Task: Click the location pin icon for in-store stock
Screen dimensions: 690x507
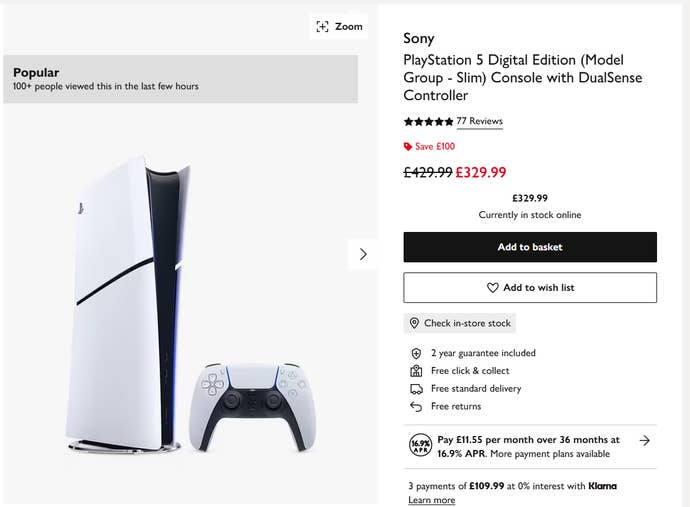Action: pos(414,324)
